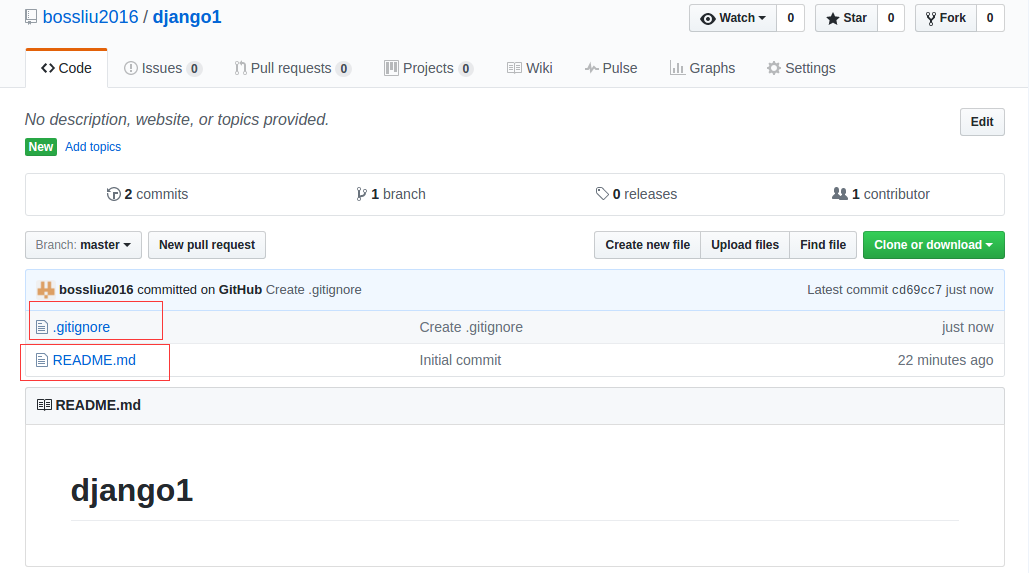Image resolution: width=1029 pixels, height=573 pixels.
Task: Open the latest commit hash cd69cc7
Action: click(916, 290)
